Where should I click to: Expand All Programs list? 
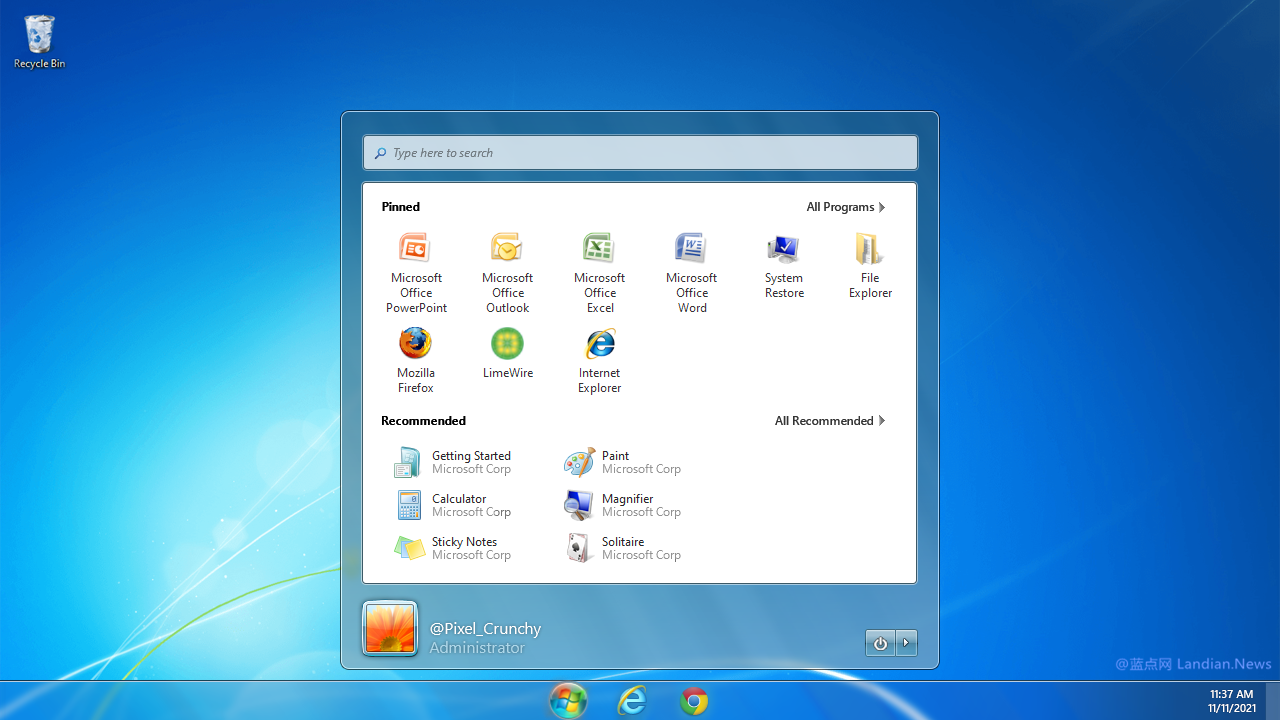coord(846,207)
